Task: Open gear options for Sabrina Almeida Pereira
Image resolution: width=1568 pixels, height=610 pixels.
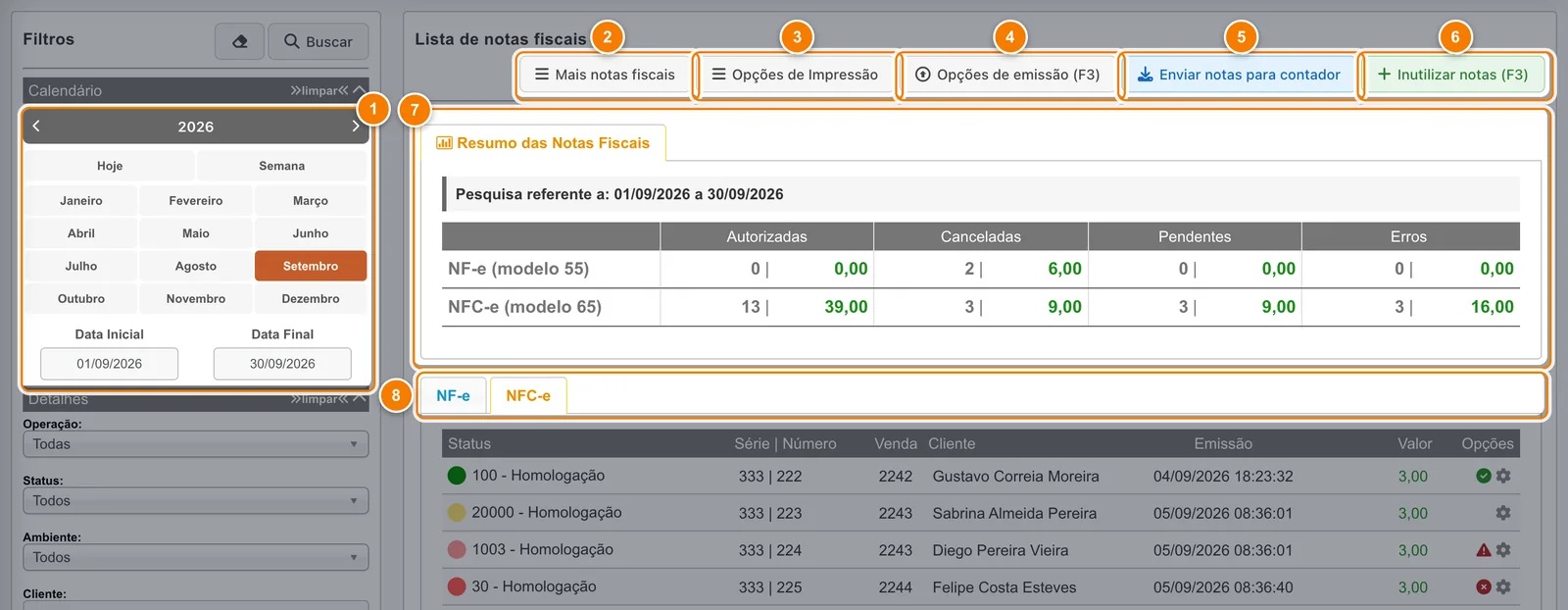Action: (1503, 513)
